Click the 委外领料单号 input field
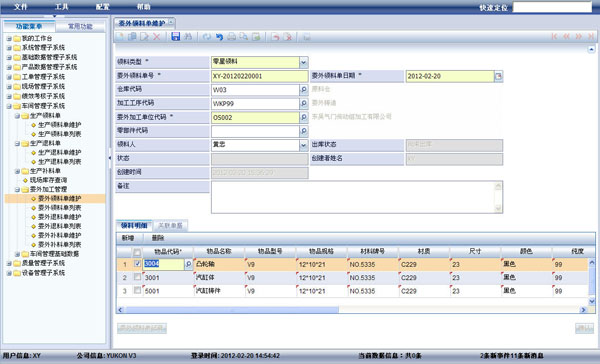 260,76
